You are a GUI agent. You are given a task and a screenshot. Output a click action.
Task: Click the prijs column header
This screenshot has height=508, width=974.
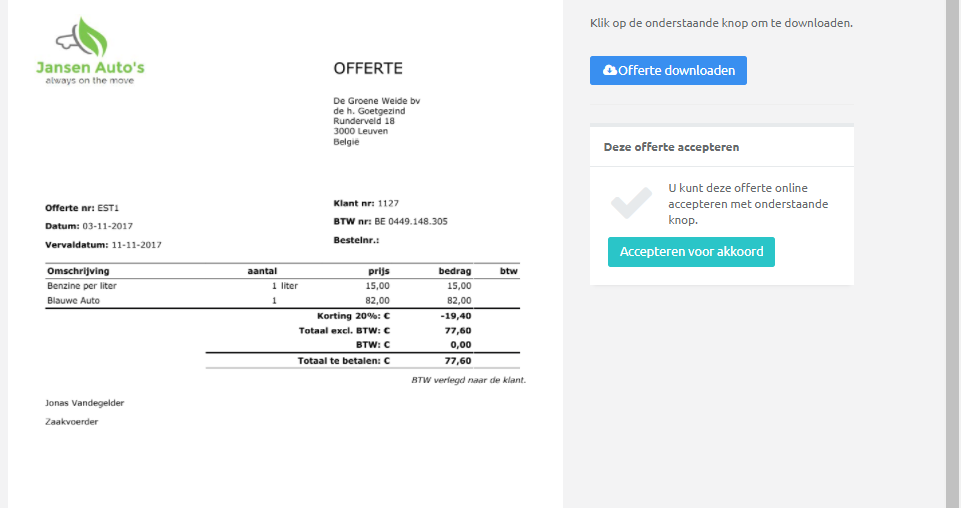(378, 271)
